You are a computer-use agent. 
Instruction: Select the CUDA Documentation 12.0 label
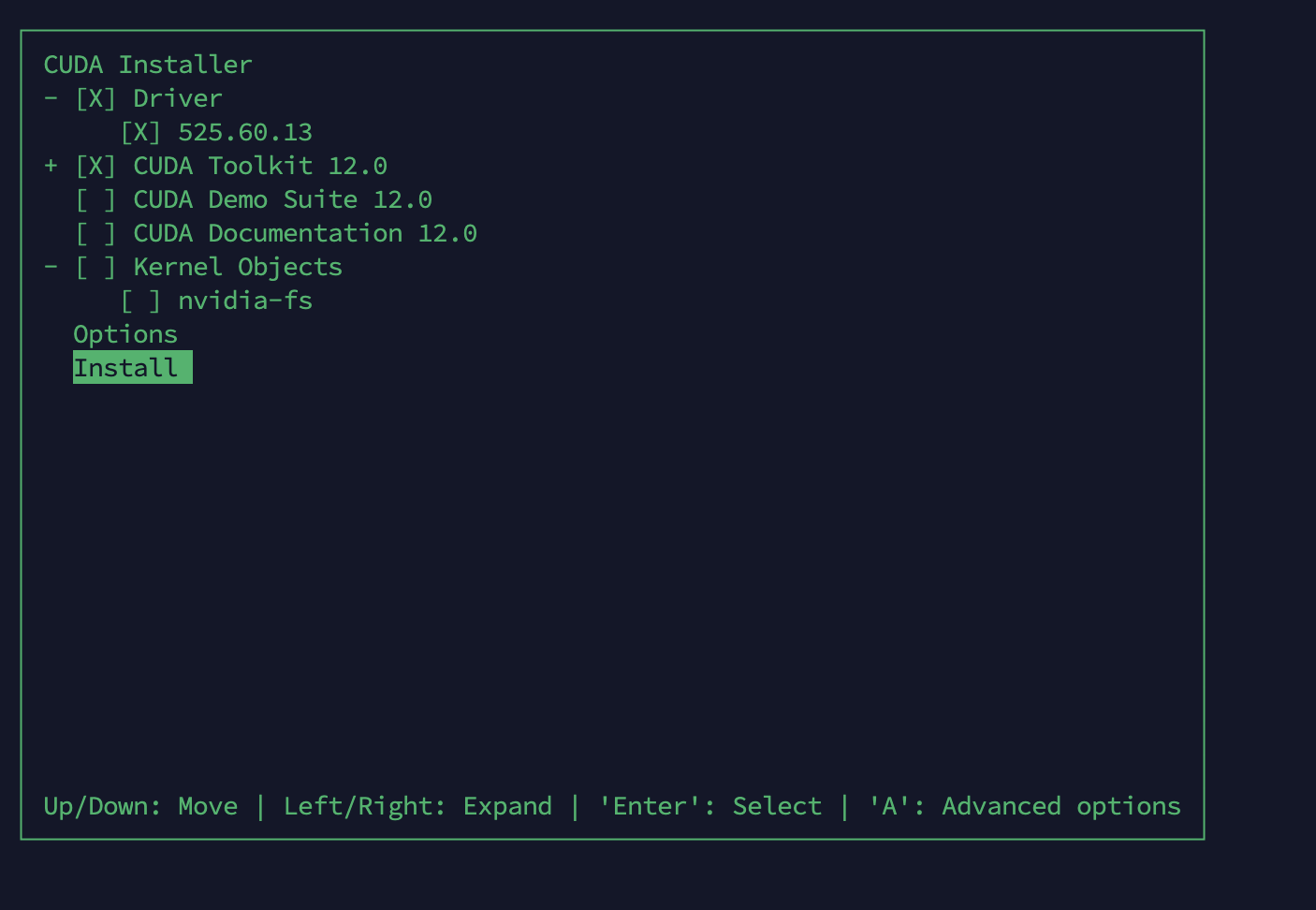[305, 233]
